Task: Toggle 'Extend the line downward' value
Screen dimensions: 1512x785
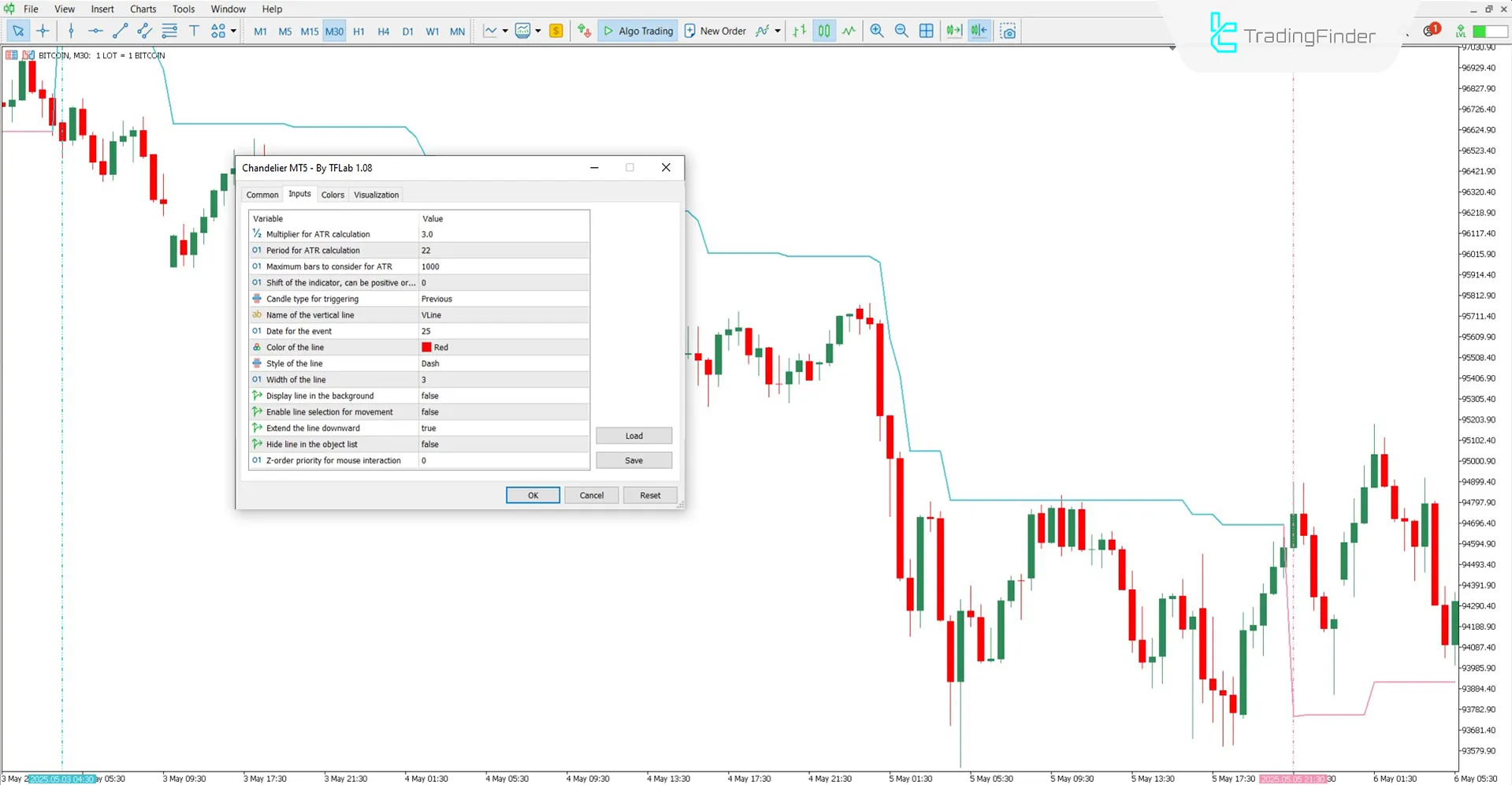Action: pyautogui.click(x=503, y=428)
